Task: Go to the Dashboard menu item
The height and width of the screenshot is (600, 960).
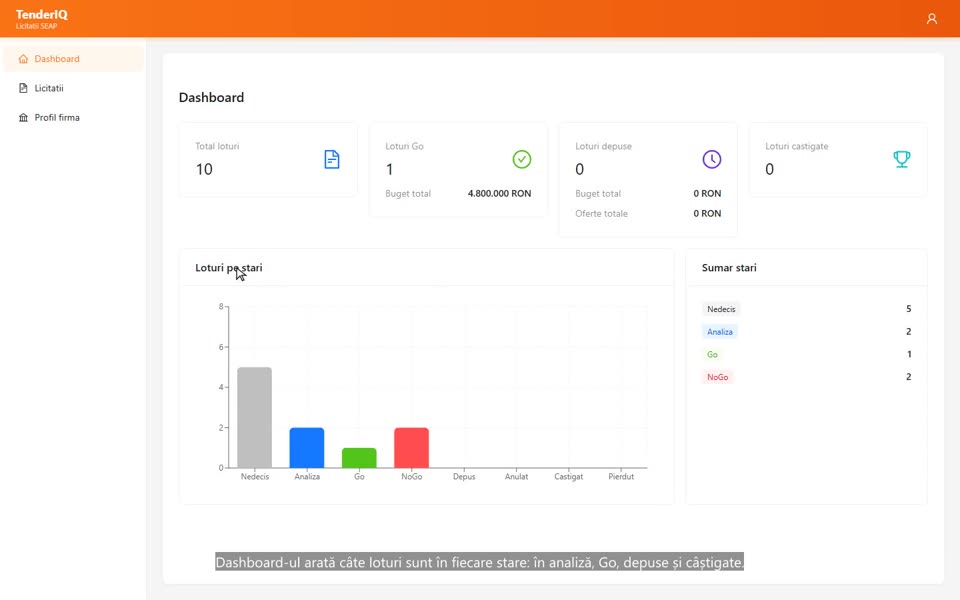Action: [73, 59]
